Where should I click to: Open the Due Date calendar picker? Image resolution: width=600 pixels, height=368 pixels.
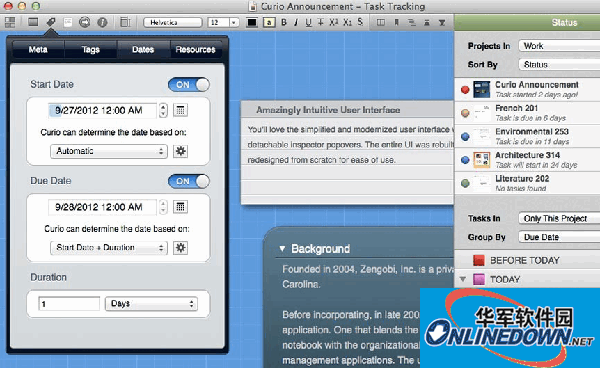180,207
